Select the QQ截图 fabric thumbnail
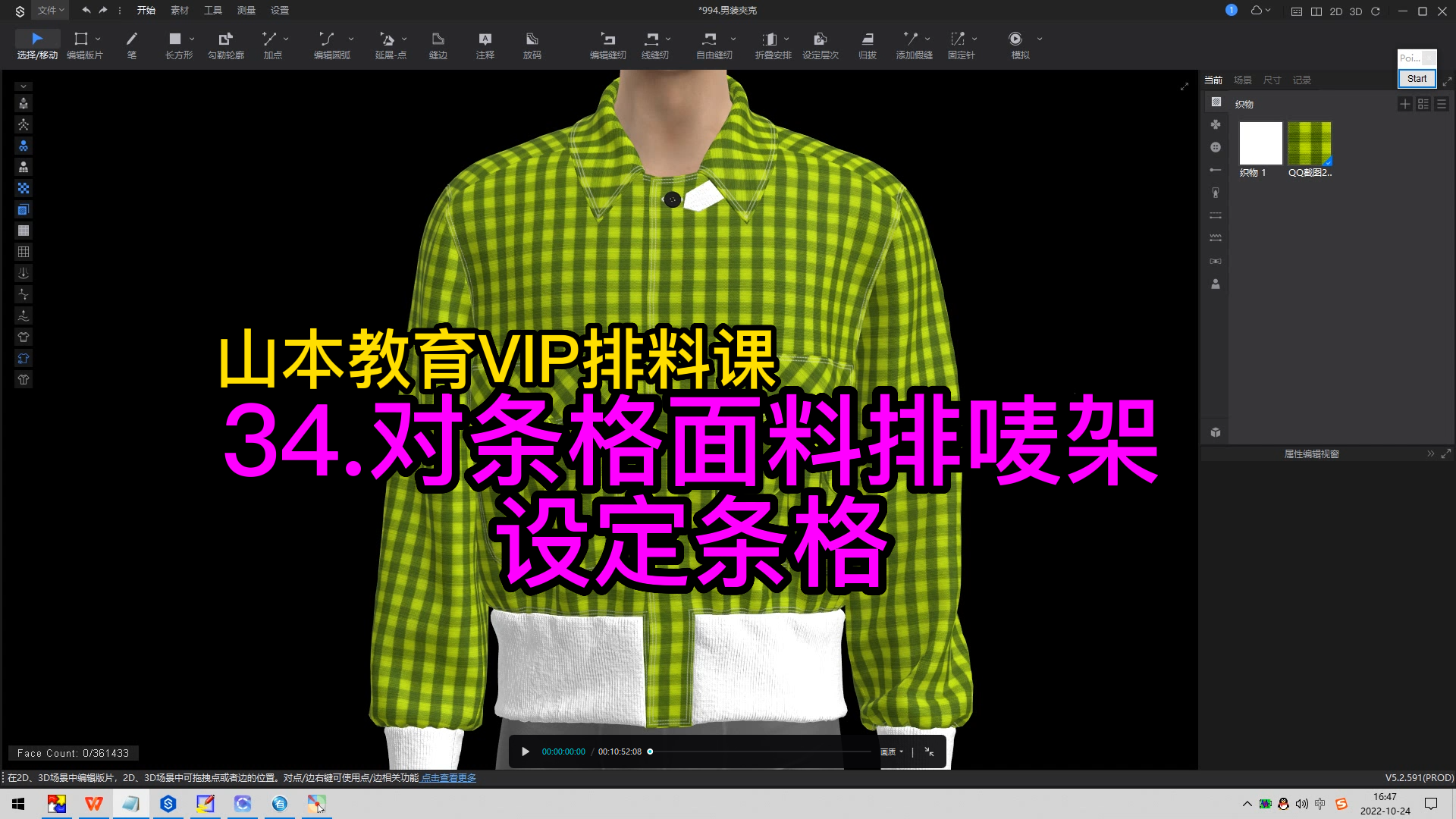1456x819 pixels. pyautogui.click(x=1309, y=142)
